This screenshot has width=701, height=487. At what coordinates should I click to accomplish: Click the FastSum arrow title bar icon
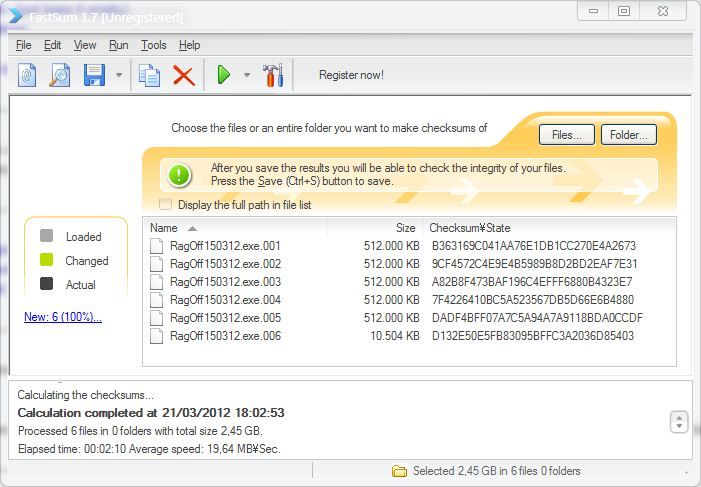15,16
